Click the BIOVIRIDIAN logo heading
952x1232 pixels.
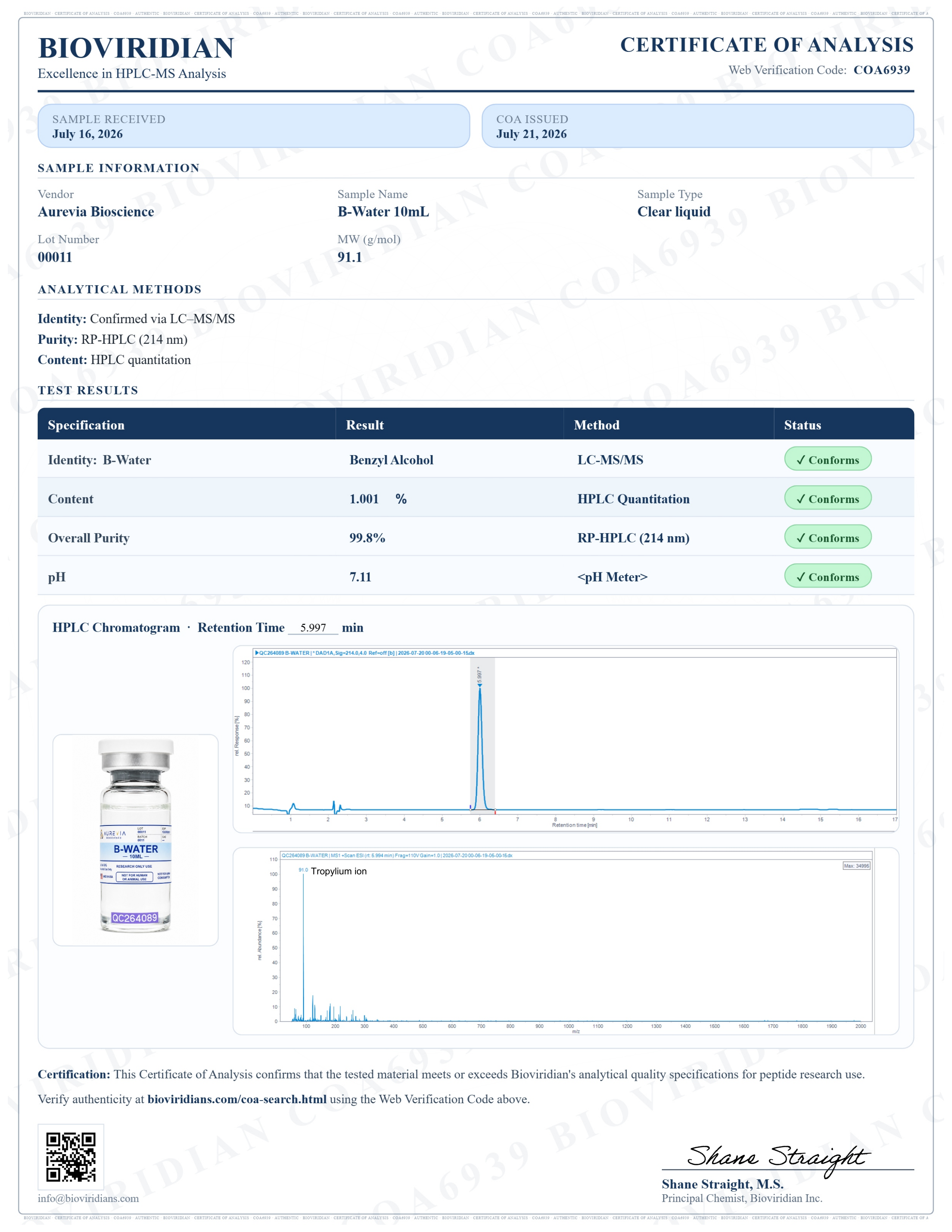pyautogui.click(x=136, y=48)
